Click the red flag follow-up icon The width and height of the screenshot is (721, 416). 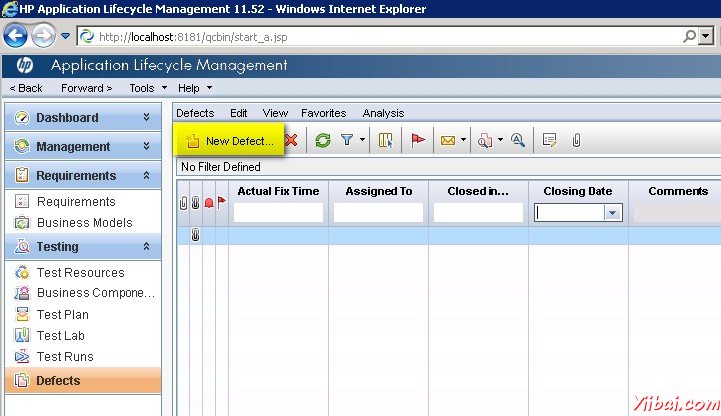pos(418,141)
